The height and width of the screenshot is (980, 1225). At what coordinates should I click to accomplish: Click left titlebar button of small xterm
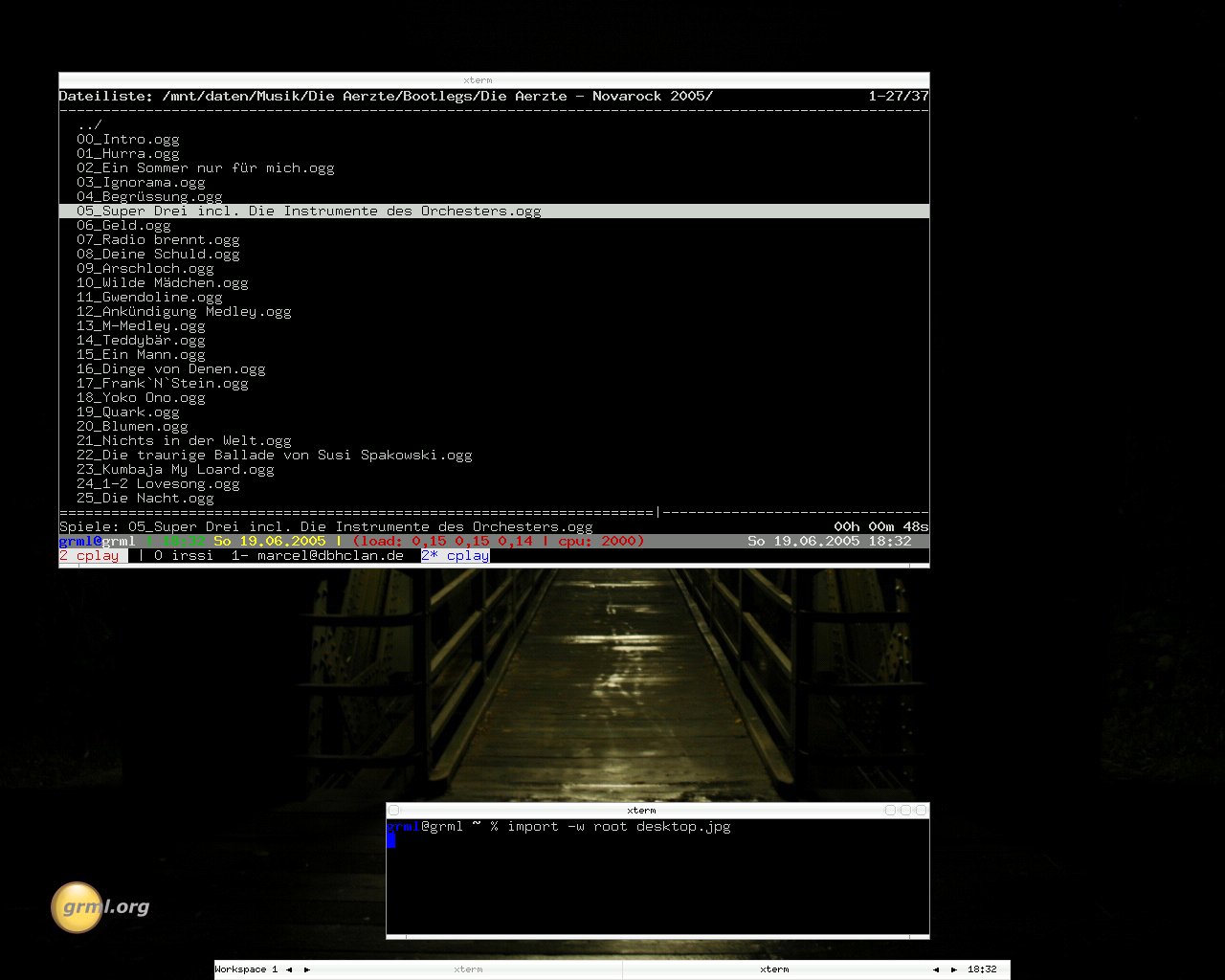pos(393,811)
